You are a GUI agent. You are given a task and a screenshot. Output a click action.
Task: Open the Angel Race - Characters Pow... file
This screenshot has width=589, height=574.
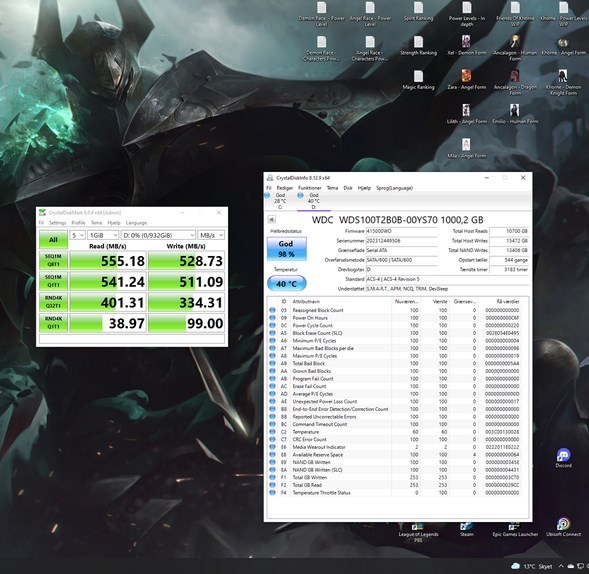coord(370,48)
